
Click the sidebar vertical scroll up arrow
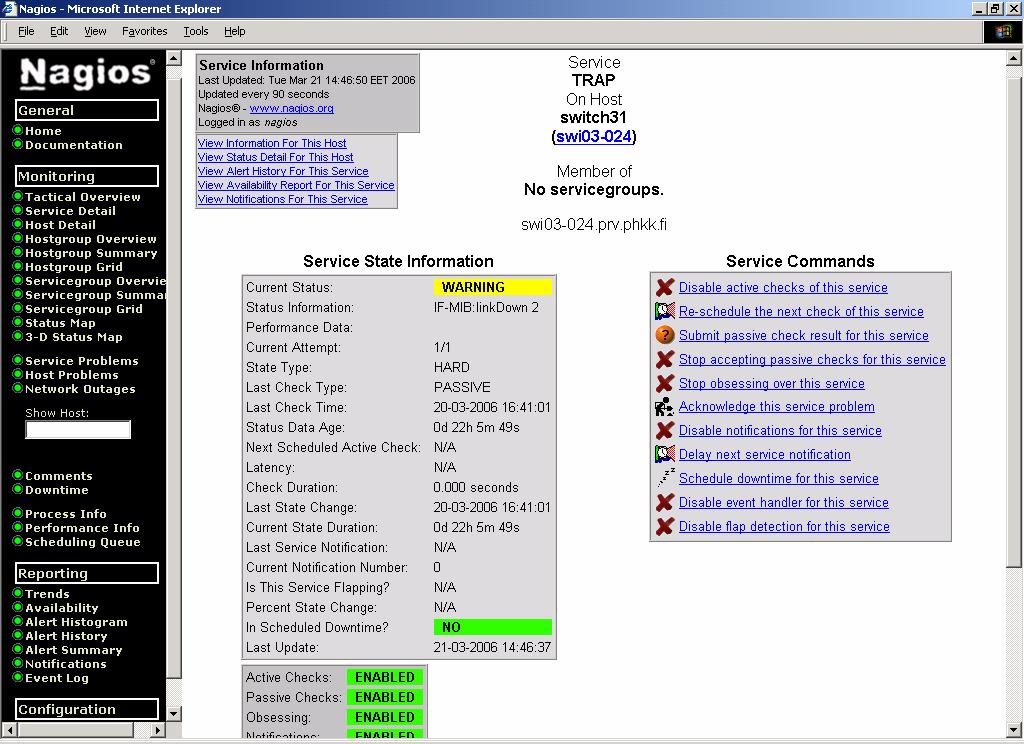pyautogui.click(x=174, y=58)
